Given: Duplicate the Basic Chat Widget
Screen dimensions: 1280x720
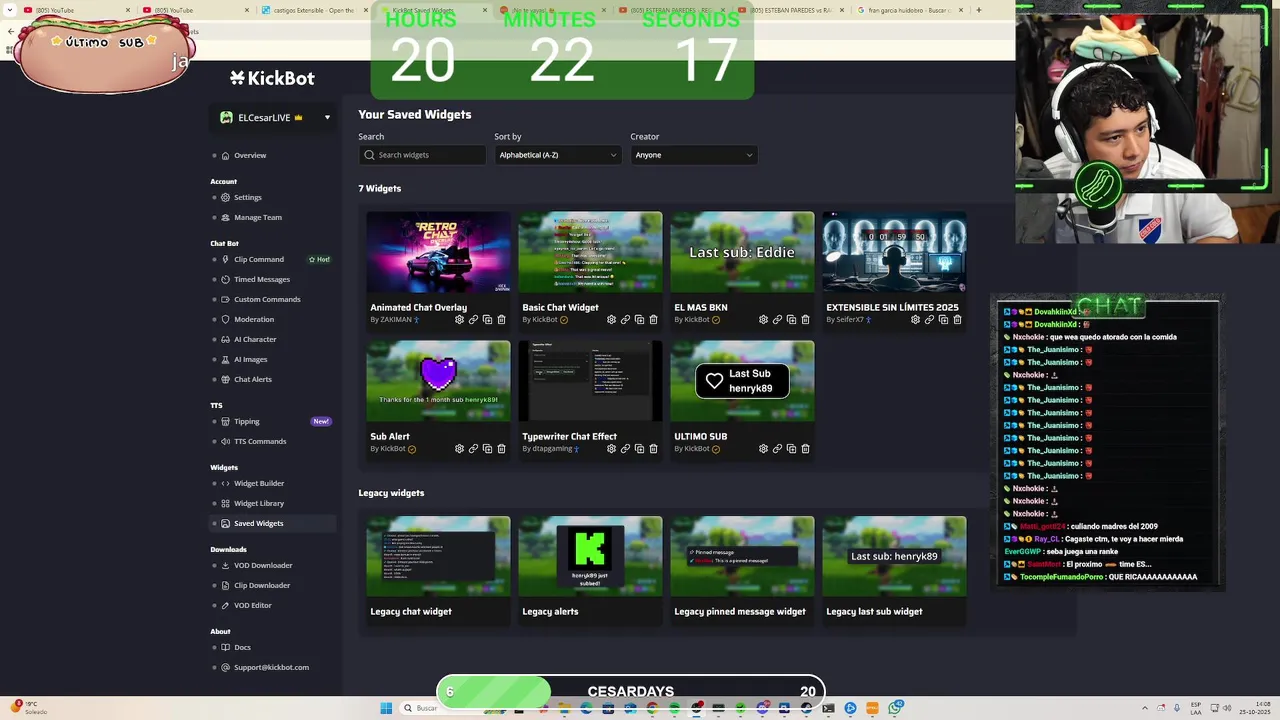Looking at the screenshot, I should (x=639, y=320).
